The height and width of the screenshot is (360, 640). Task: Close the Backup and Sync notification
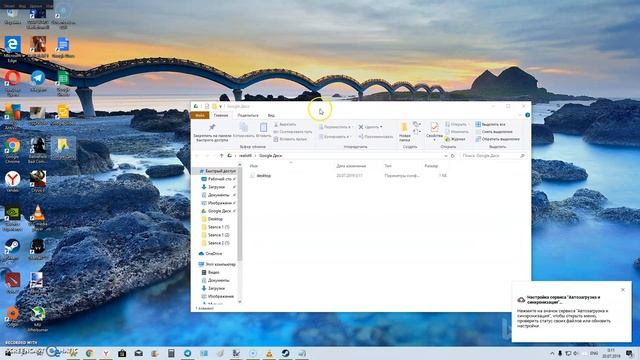pos(623,289)
